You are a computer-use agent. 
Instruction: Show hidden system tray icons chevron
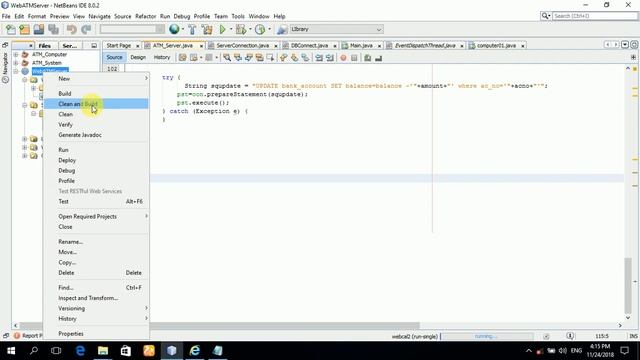coord(529,351)
